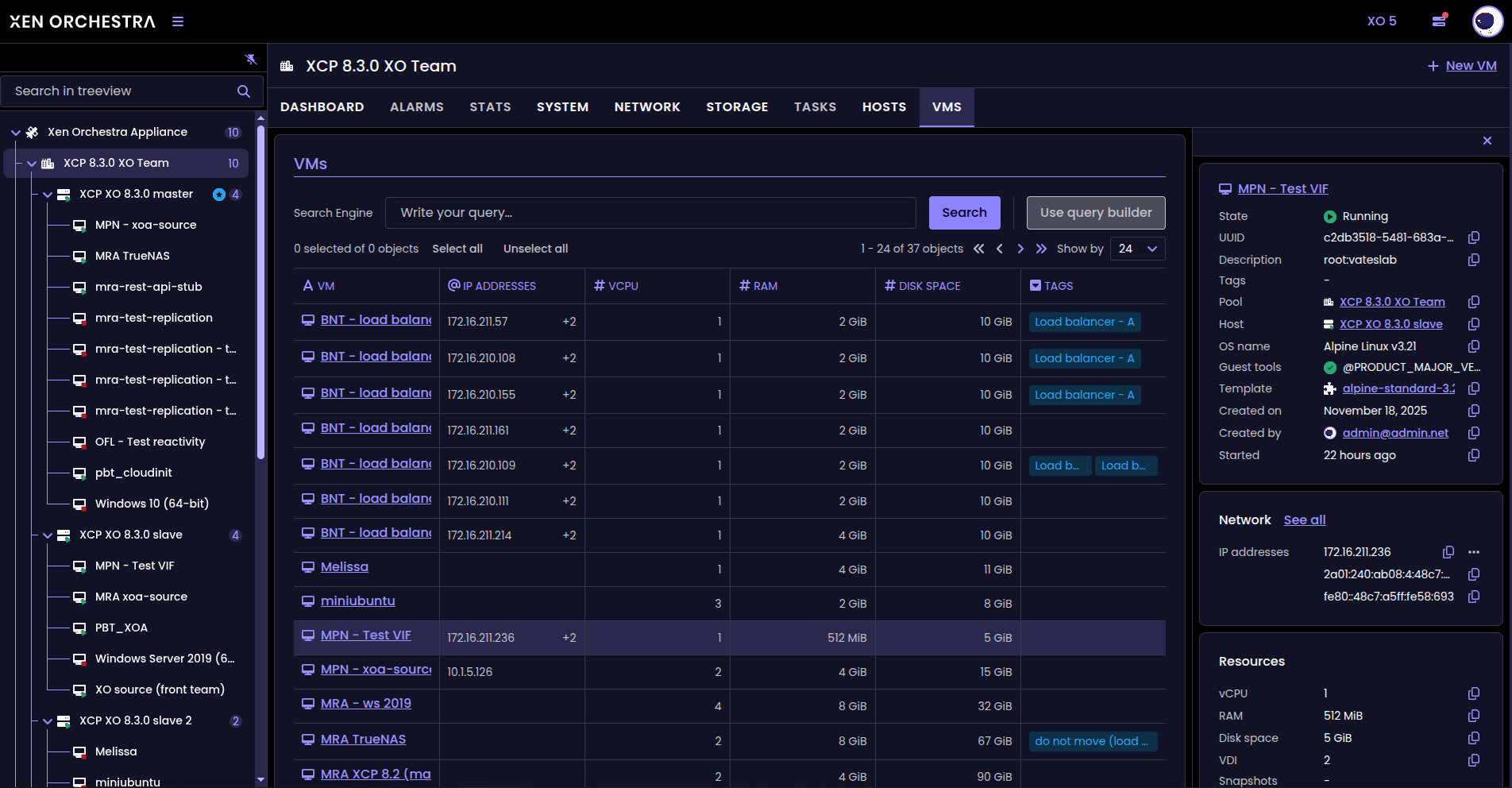1512x788 pixels.
Task: Open the IP addresses more options menu
Action: pos(1474,552)
